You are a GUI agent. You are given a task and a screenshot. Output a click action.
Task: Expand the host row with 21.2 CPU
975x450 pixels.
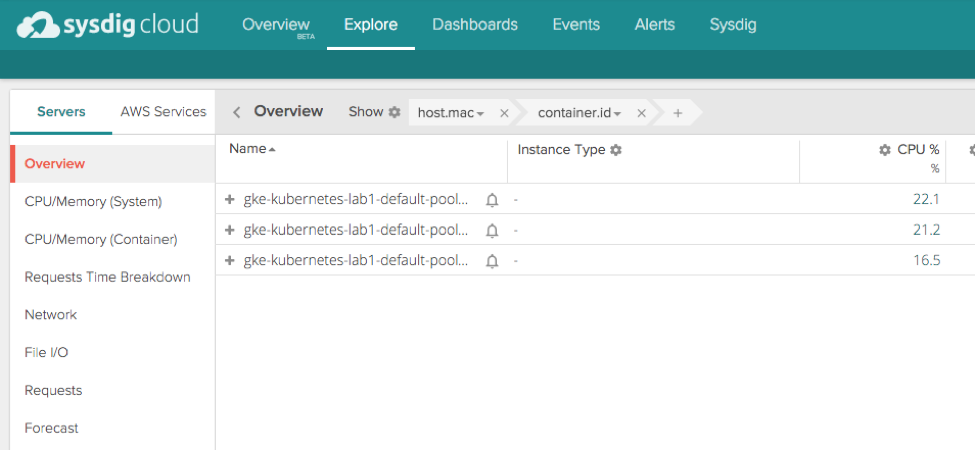coord(229,230)
